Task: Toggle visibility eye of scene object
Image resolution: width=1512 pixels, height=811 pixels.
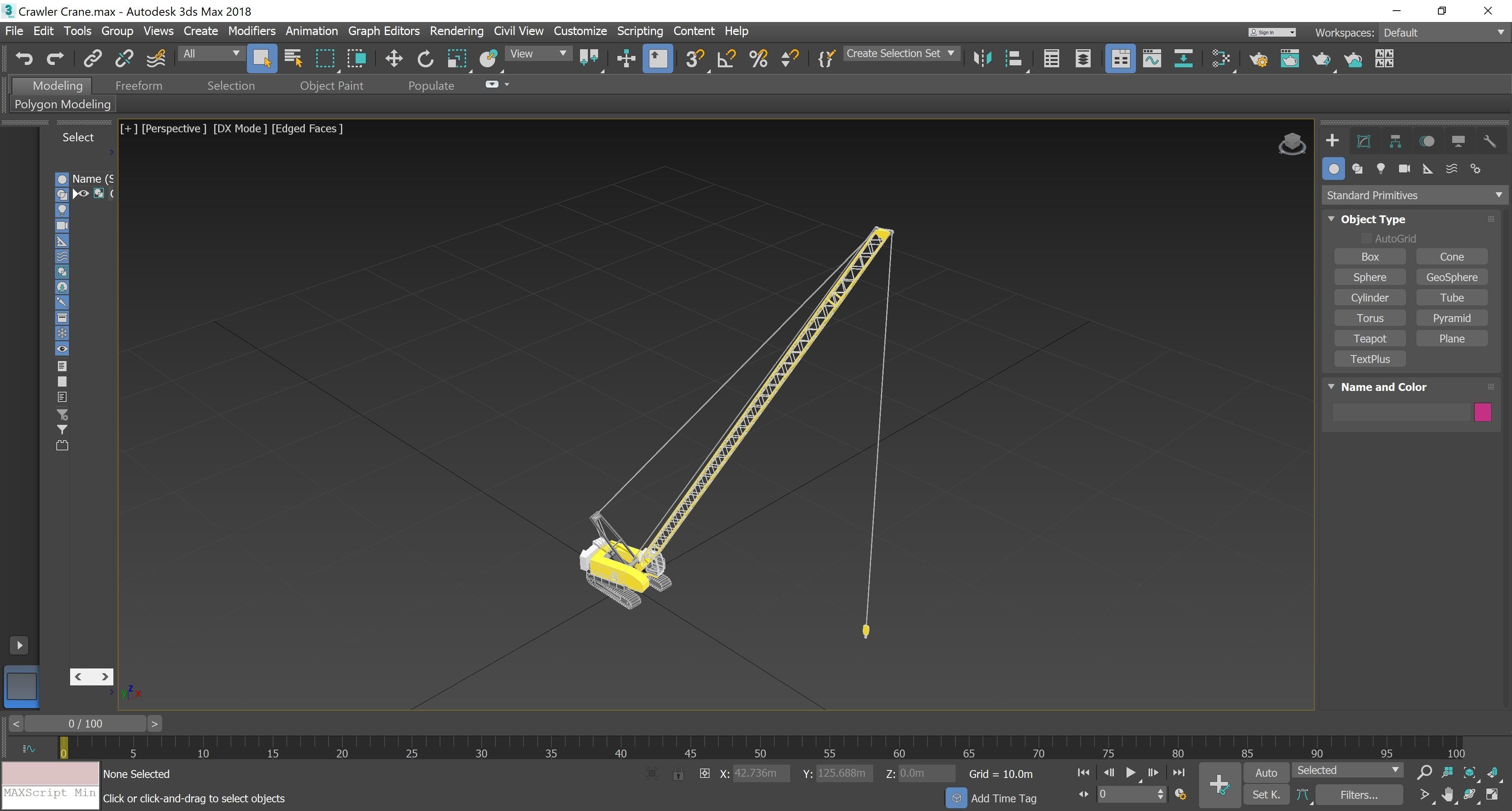Action: 84,194
